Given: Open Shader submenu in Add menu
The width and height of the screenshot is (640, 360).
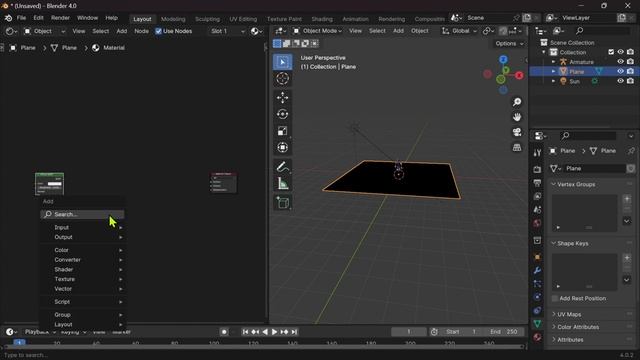Looking at the screenshot, I should (82, 269).
